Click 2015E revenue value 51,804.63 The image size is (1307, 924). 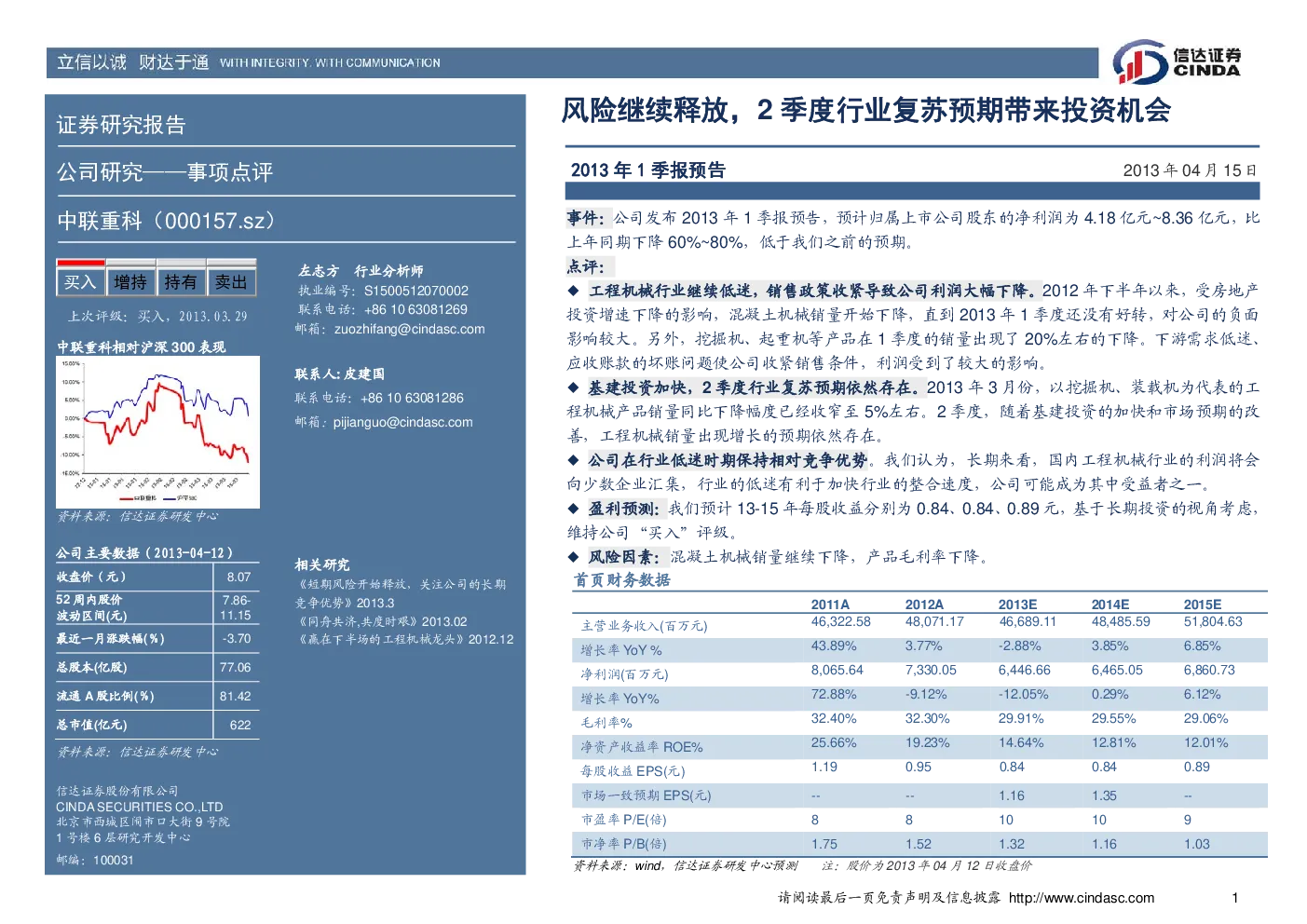(x=1213, y=621)
